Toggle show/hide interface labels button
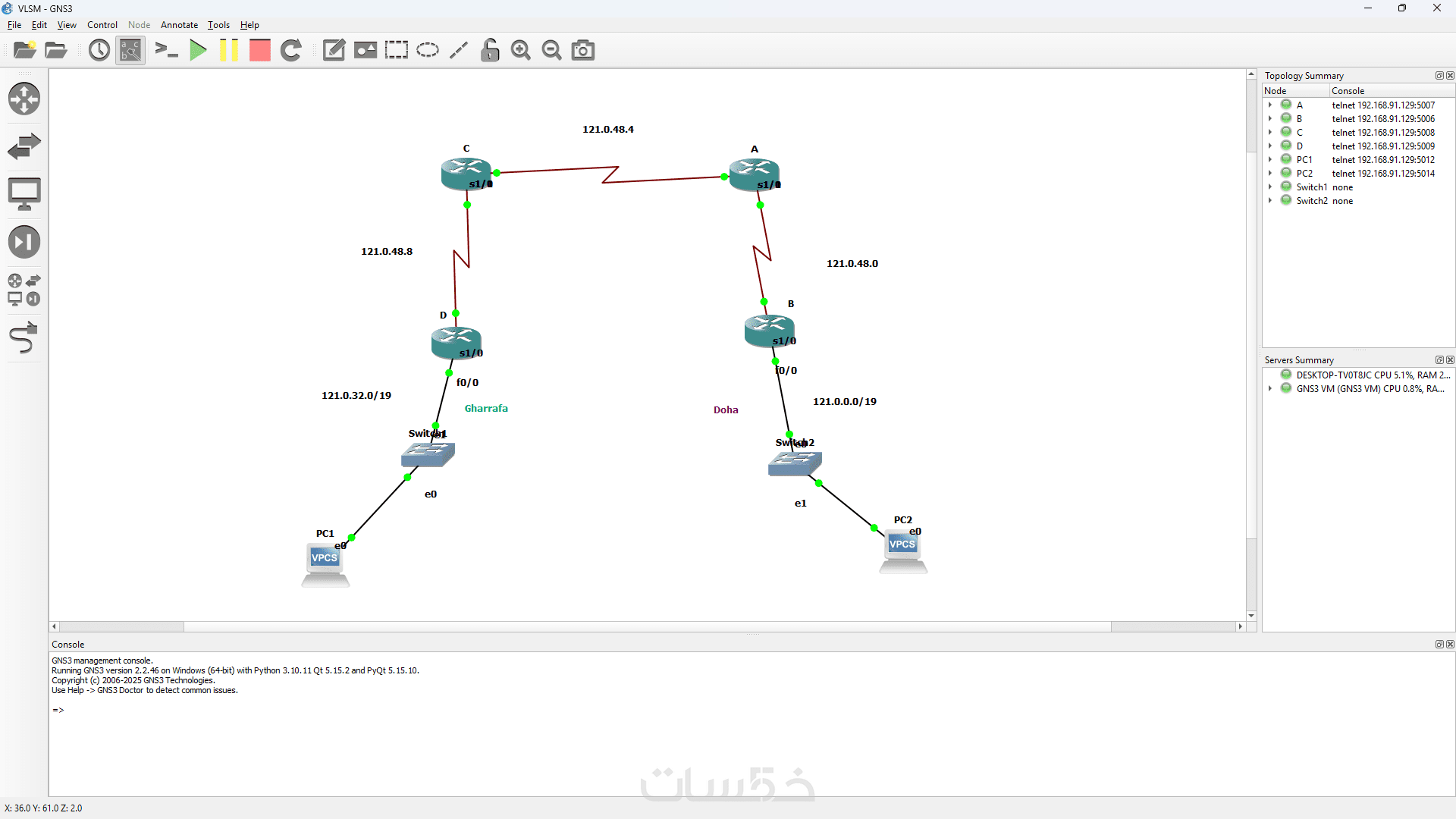The width and height of the screenshot is (1456, 819). click(x=130, y=51)
